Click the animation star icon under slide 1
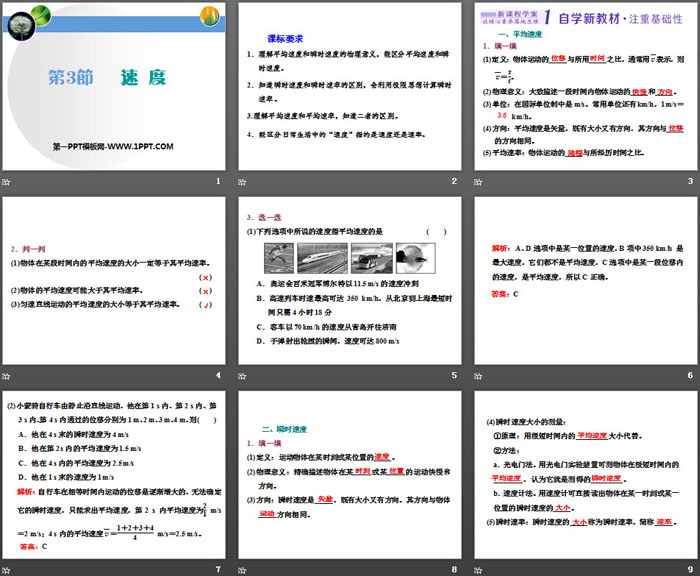The image size is (700, 576). pyautogui.click(x=7, y=181)
